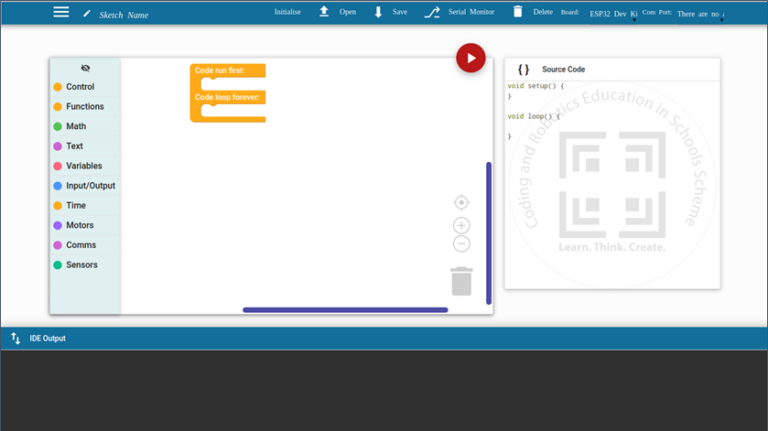768x431 pixels.
Task: Click the blue dot next to Input/Output
Action: click(58, 186)
